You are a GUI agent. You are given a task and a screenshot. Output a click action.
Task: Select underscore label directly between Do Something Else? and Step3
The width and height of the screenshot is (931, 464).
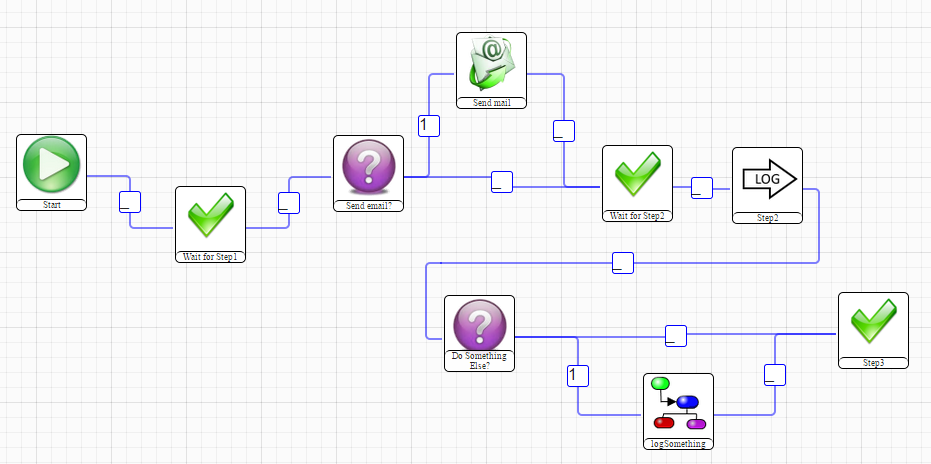[x=676, y=335]
